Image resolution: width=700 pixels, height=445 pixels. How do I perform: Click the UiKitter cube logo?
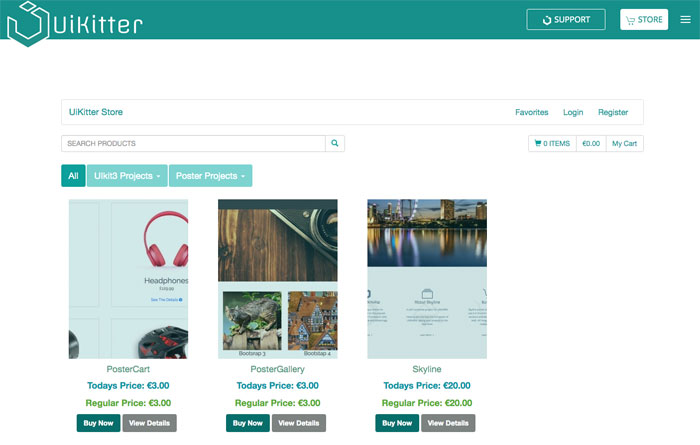tap(28, 22)
